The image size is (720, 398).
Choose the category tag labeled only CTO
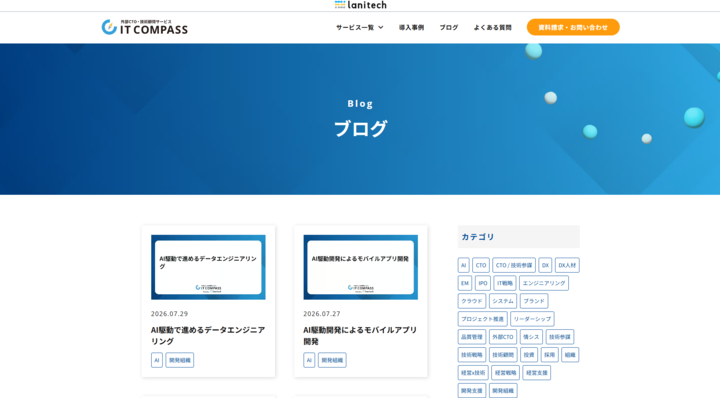(481, 265)
